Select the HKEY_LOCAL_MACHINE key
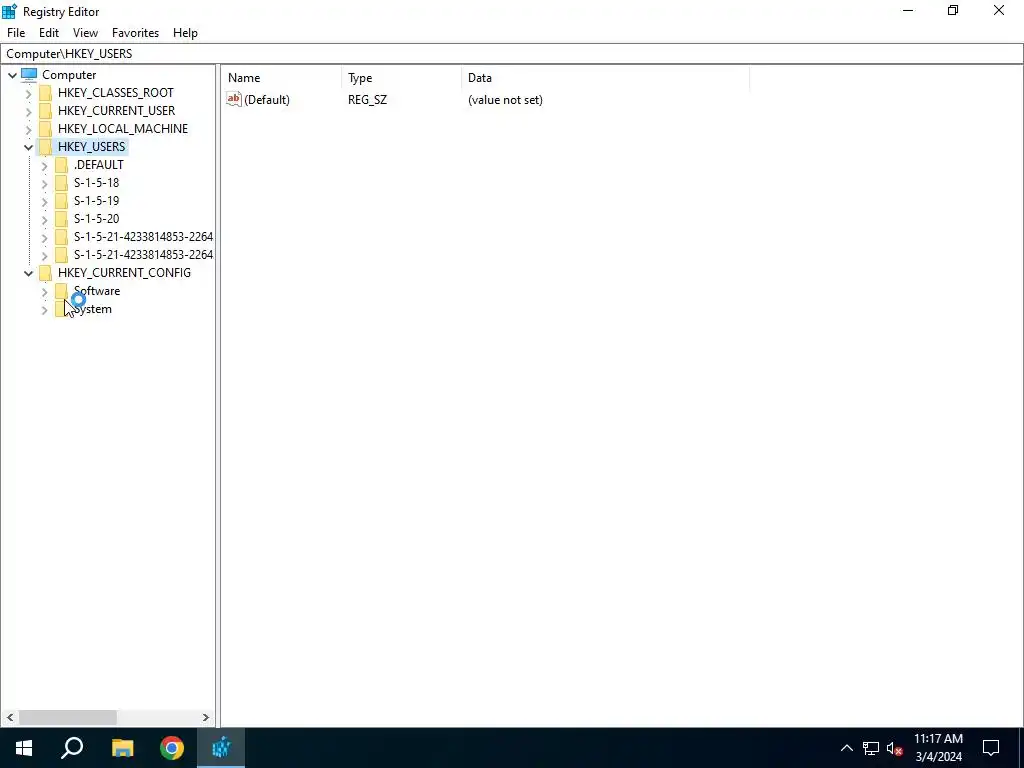Screen dimensions: 1024x768 pyautogui.click(x=123, y=129)
